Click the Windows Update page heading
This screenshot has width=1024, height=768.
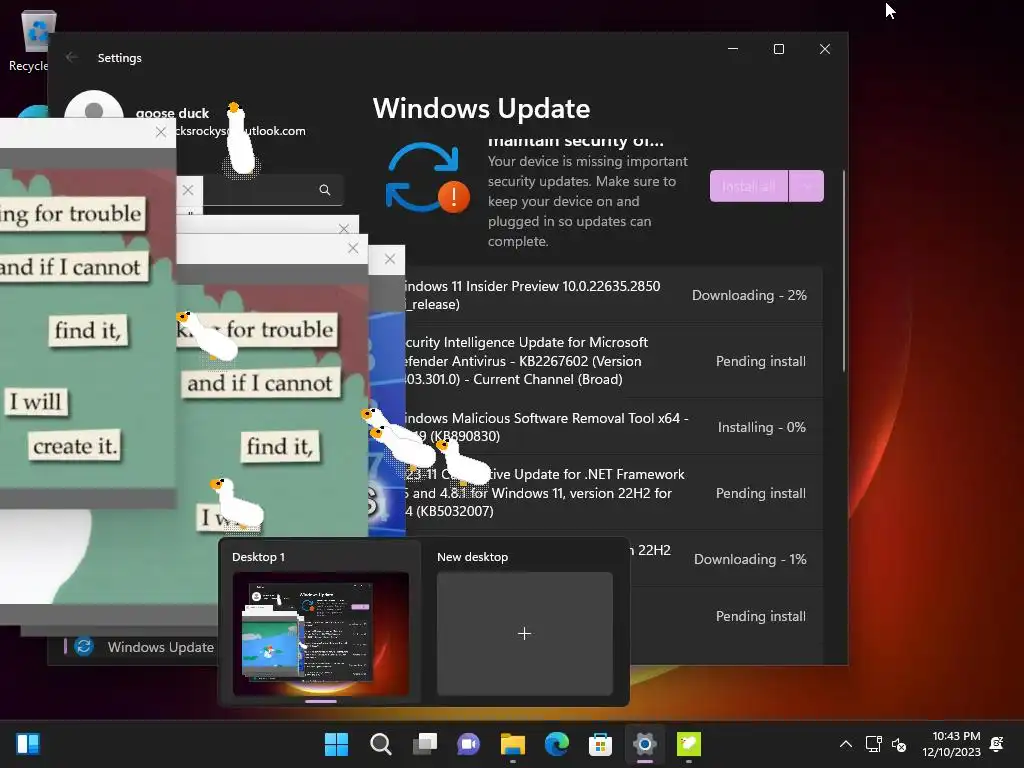tap(481, 108)
